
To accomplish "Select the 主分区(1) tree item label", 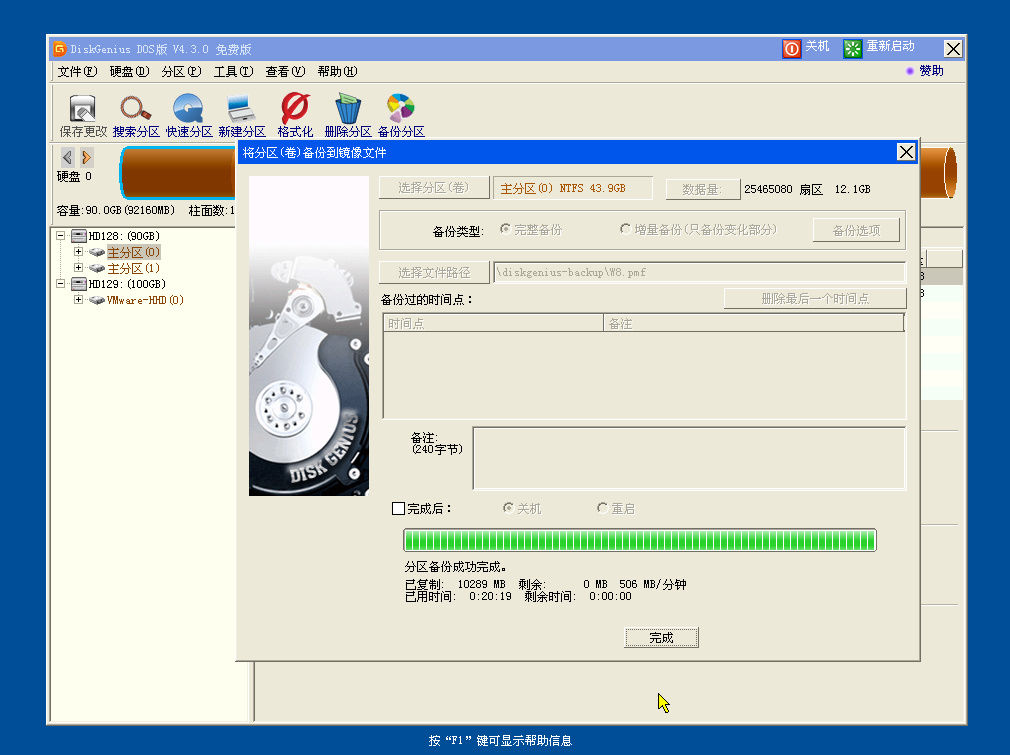I will [x=133, y=268].
